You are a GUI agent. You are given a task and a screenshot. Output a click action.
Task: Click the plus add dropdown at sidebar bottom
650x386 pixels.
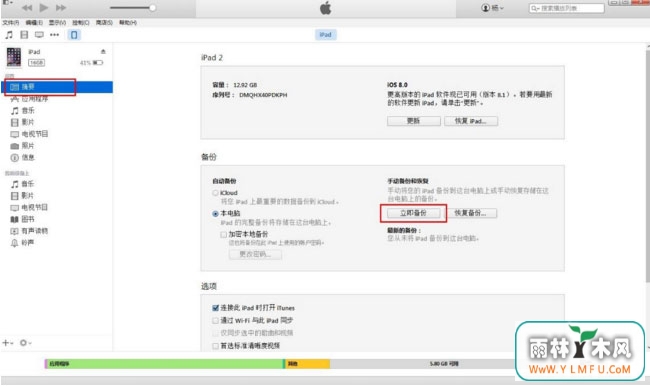[8, 343]
